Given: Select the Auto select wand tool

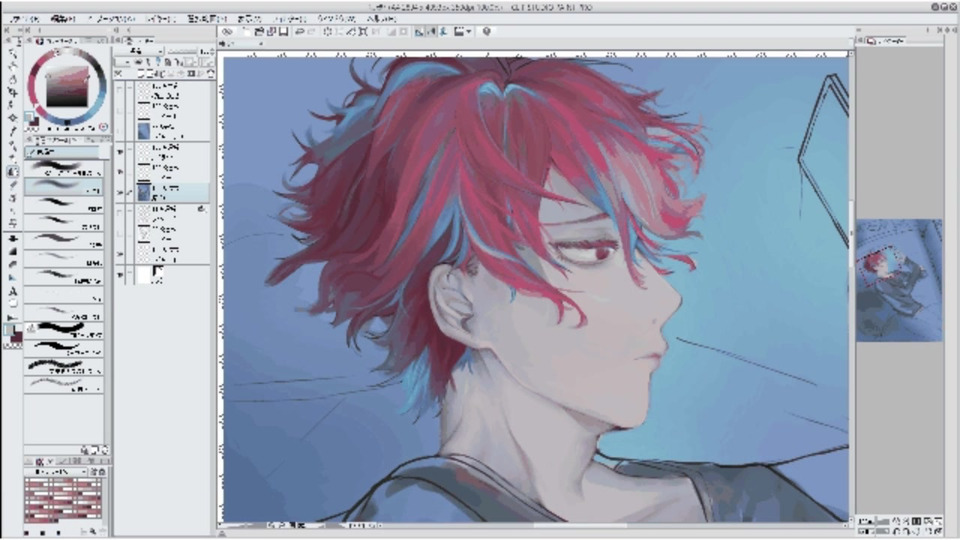Looking at the screenshot, I should coord(12,118).
